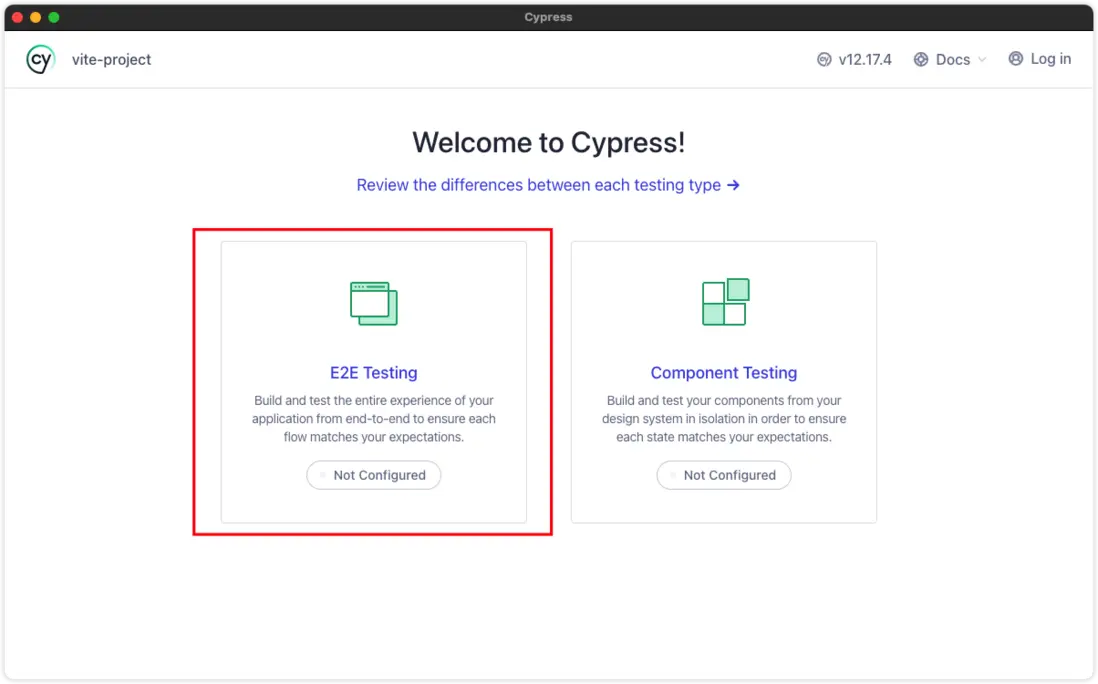Click the Log in button

pyautogui.click(x=1040, y=59)
